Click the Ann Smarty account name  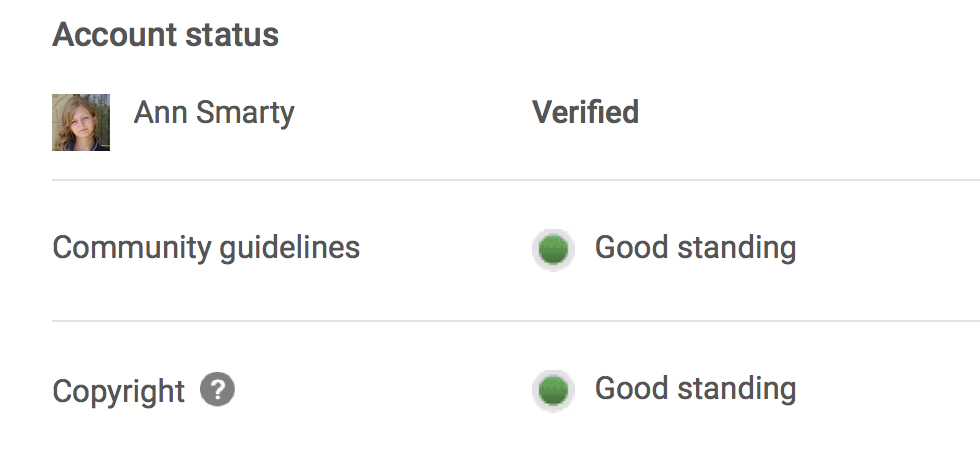[x=214, y=114]
